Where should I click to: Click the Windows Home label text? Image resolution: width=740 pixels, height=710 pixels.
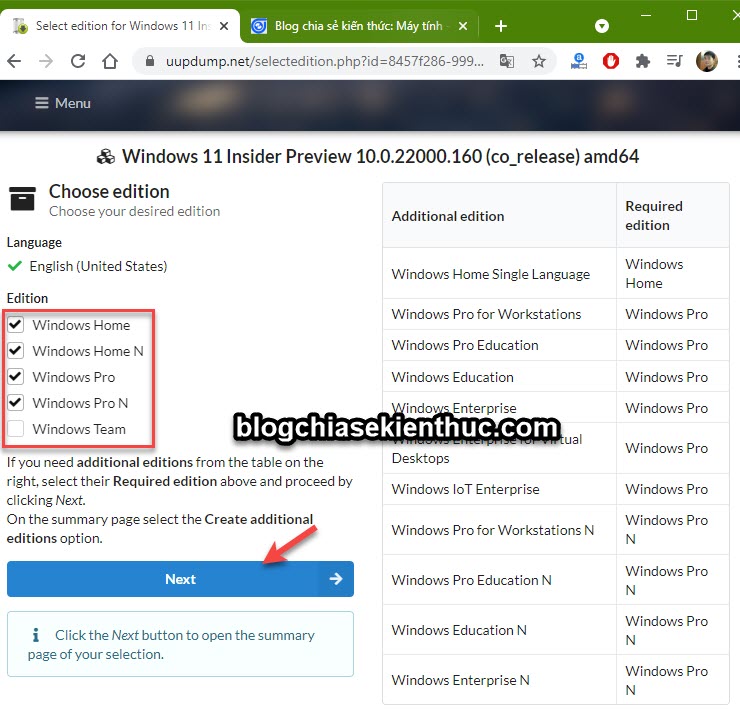click(81, 325)
